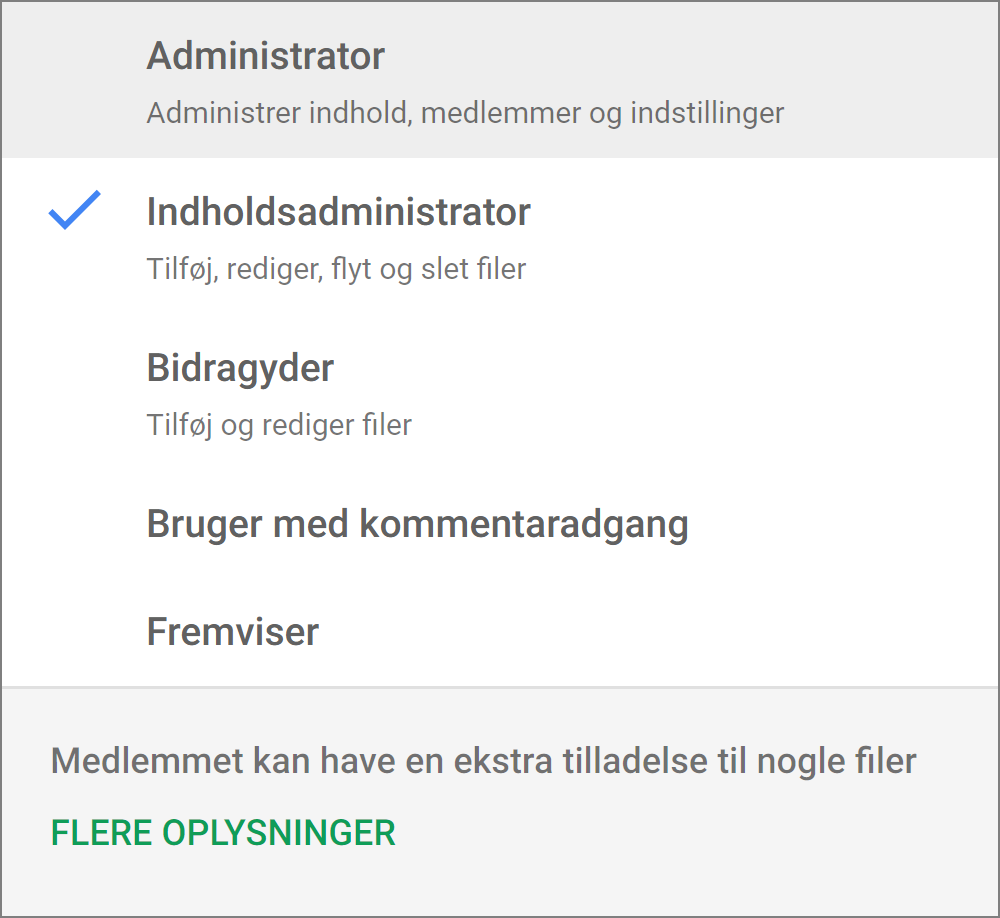Select the Bidragyder role title
1000x918 pixels.
(240, 368)
